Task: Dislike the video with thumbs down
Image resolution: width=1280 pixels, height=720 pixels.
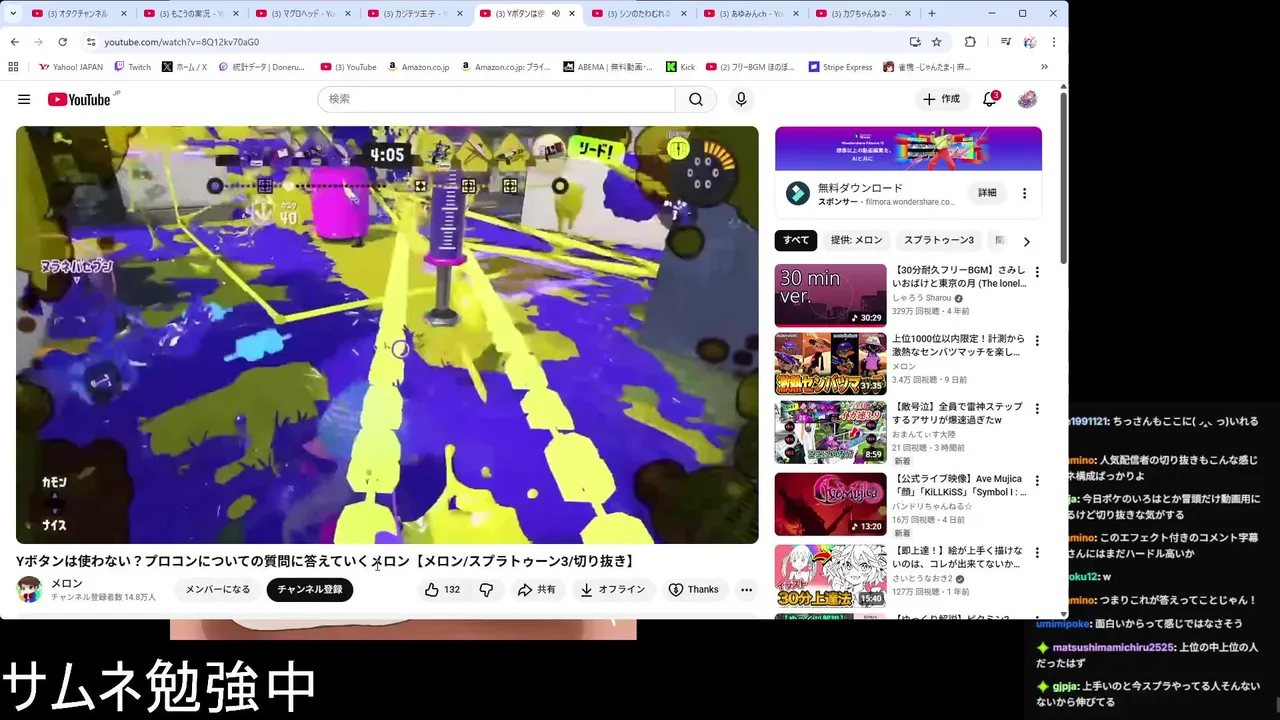Action: tap(486, 590)
